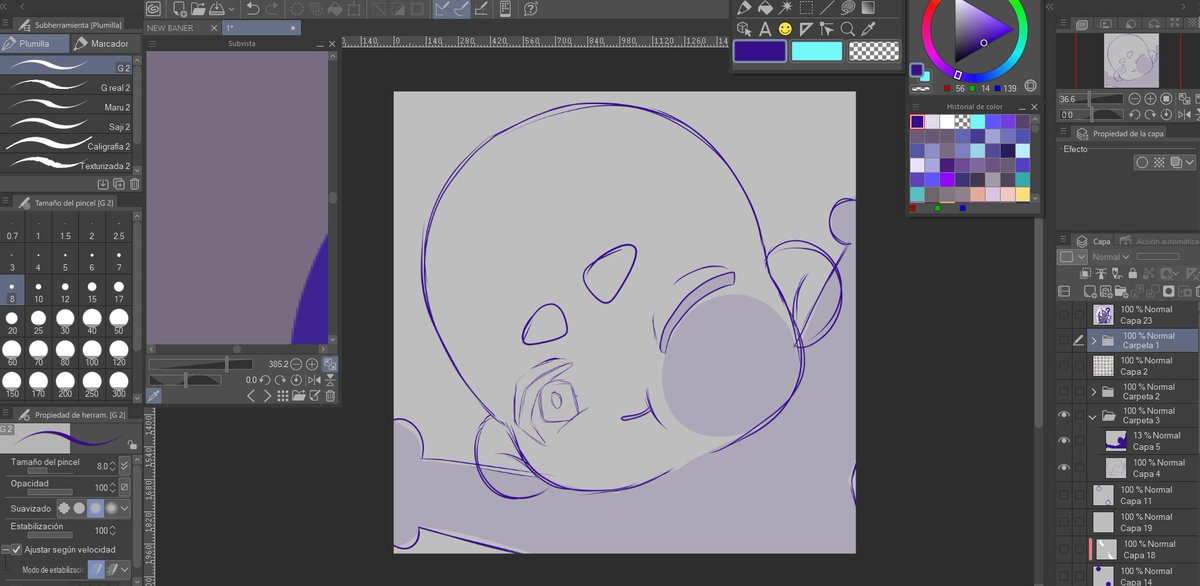Hide the Carpeta 3 folder visibility eye

click(1064, 415)
